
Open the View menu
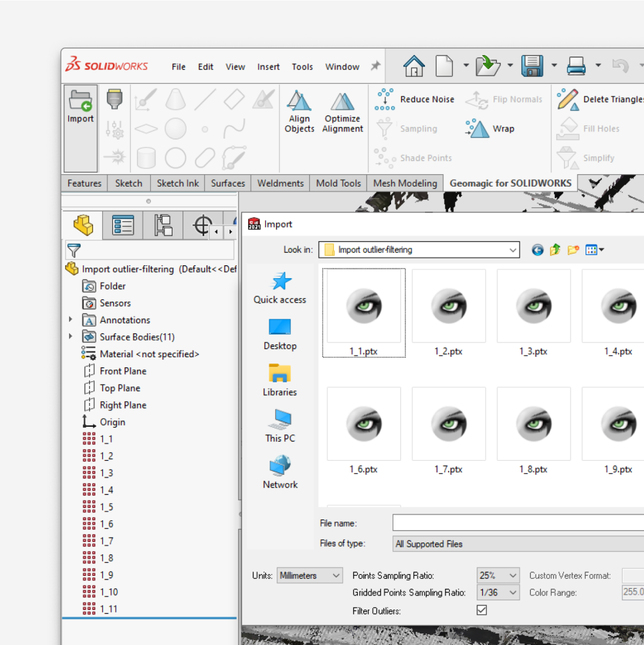(x=235, y=67)
